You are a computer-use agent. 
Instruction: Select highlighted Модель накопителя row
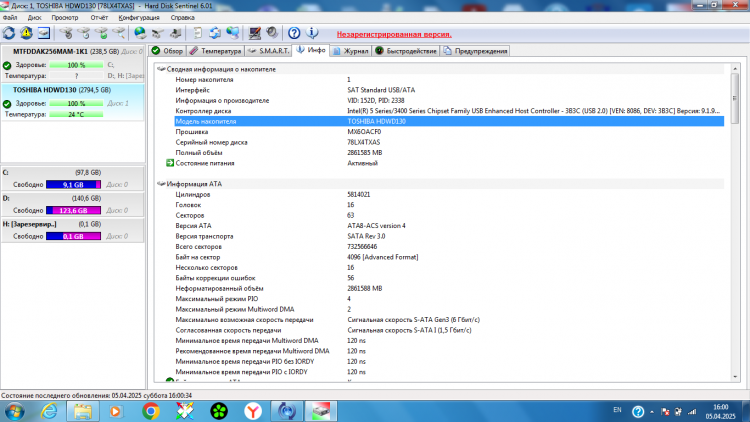[449, 122]
